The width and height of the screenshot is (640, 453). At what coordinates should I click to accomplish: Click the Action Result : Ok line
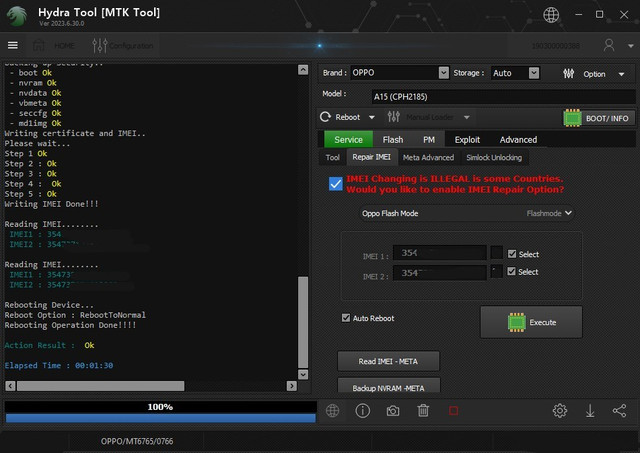[x=49, y=345]
